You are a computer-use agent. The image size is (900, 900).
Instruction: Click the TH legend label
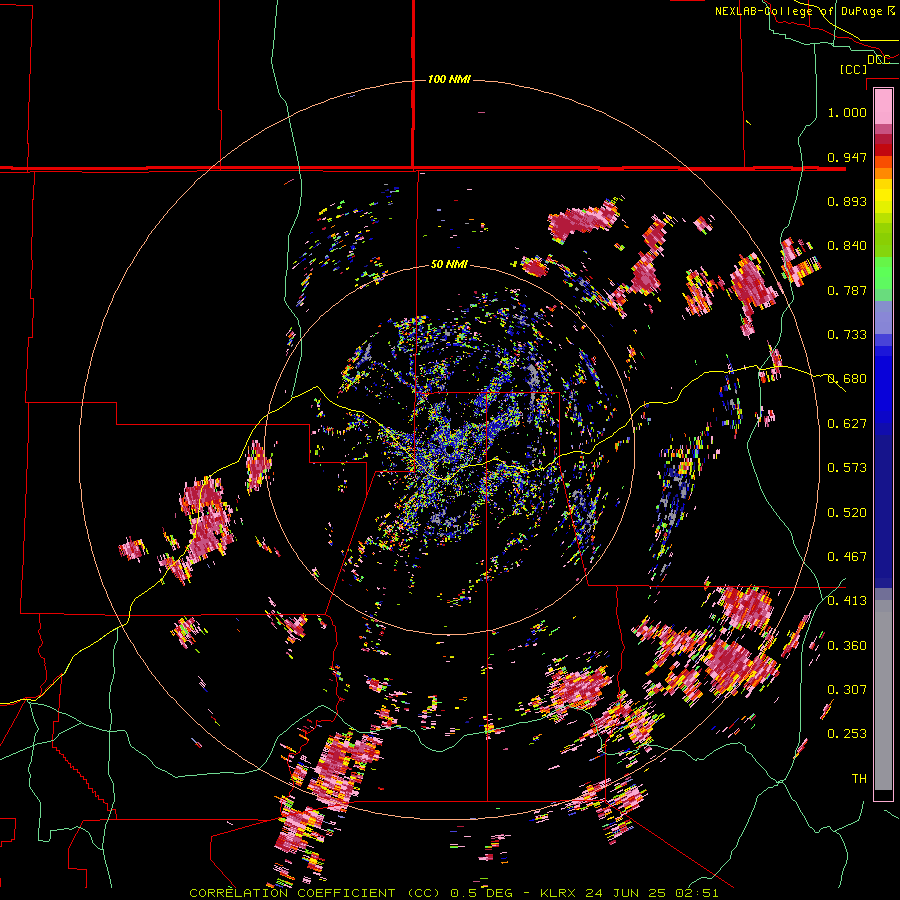click(x=859, y=779)
